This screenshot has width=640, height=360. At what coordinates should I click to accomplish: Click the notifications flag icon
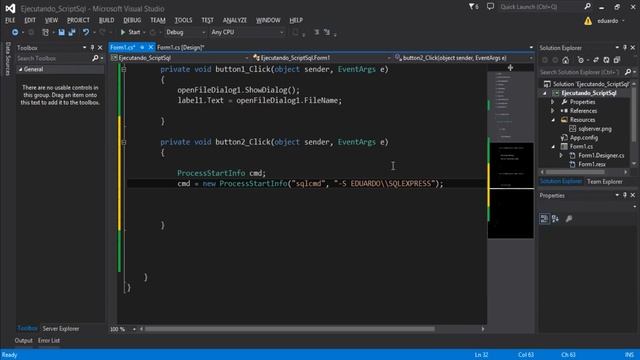click(473, 7)
